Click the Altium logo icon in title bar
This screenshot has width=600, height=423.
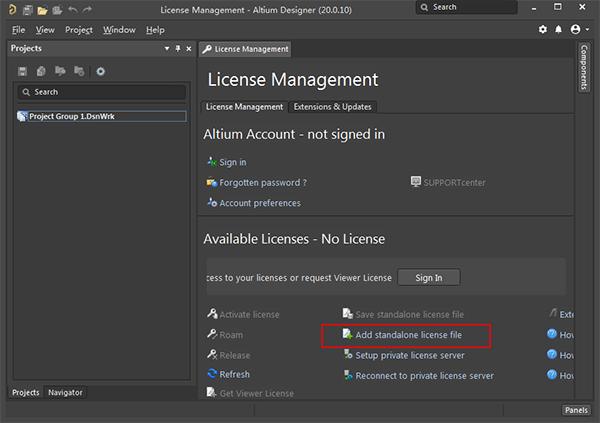(12, 10)
